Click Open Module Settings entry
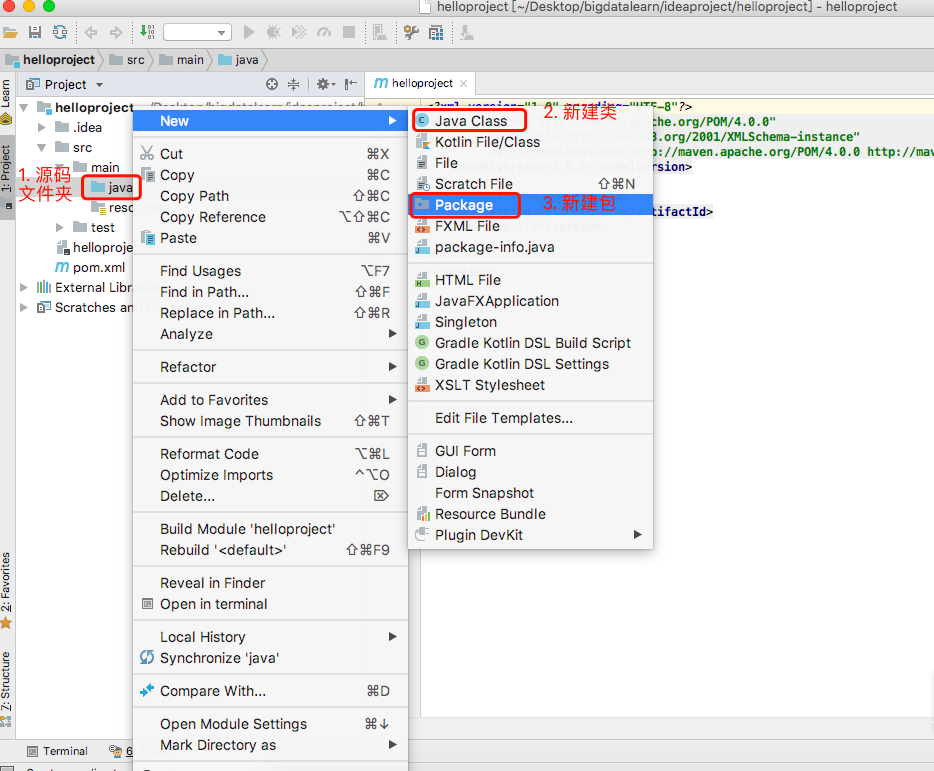 pos(270,724)
